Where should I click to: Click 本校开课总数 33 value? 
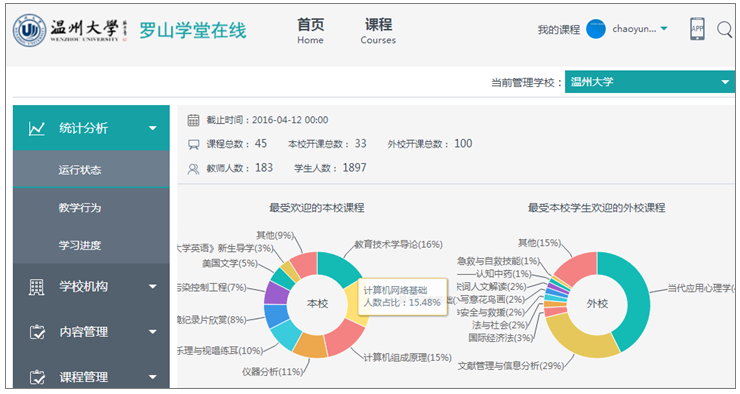click(x=361, y=143)
